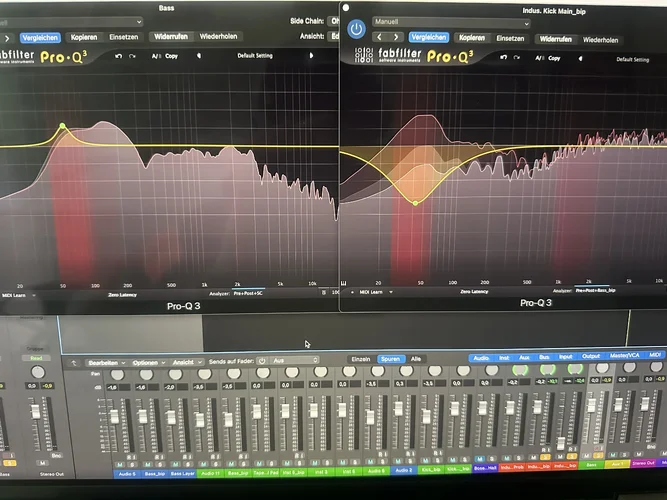The width and height of the screenshot is (667, 500).
Task: Click undo arrow in the Bass Pro-Q 3
Action: pyautogui.click(x=119, y=57)
